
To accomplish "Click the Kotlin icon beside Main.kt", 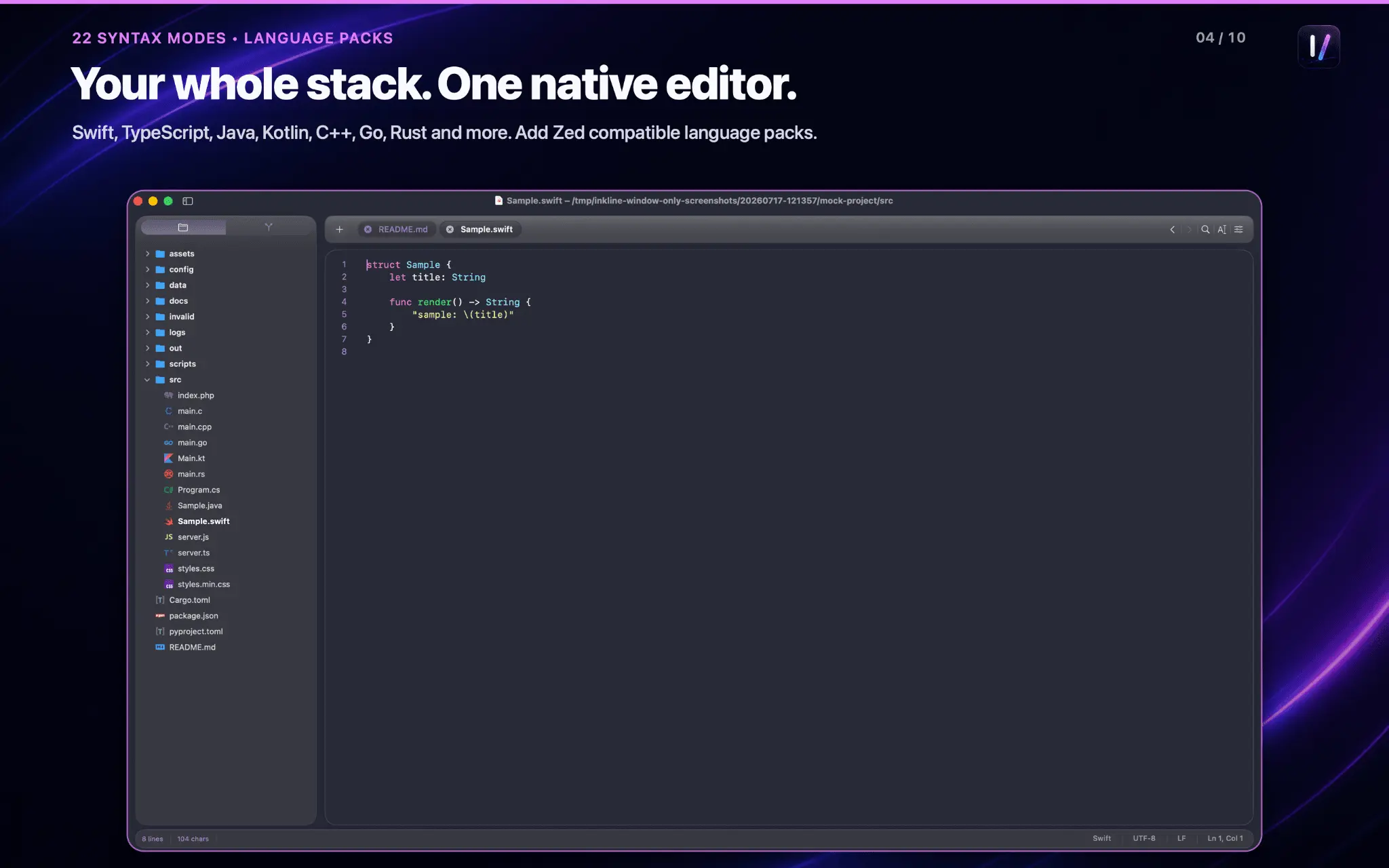I will (x=168, y=458).
